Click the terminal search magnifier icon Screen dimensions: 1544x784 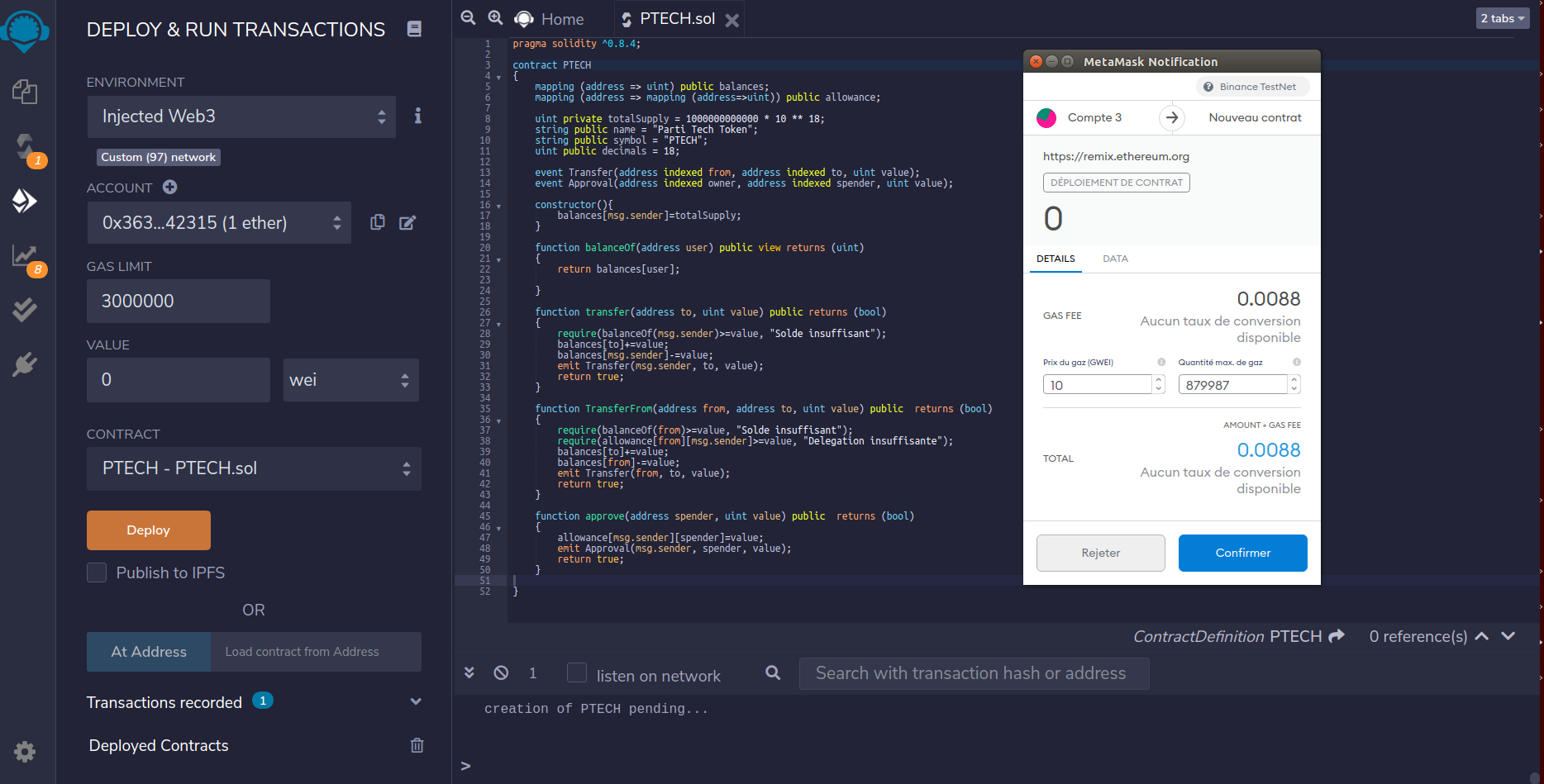tap(773, 672)
